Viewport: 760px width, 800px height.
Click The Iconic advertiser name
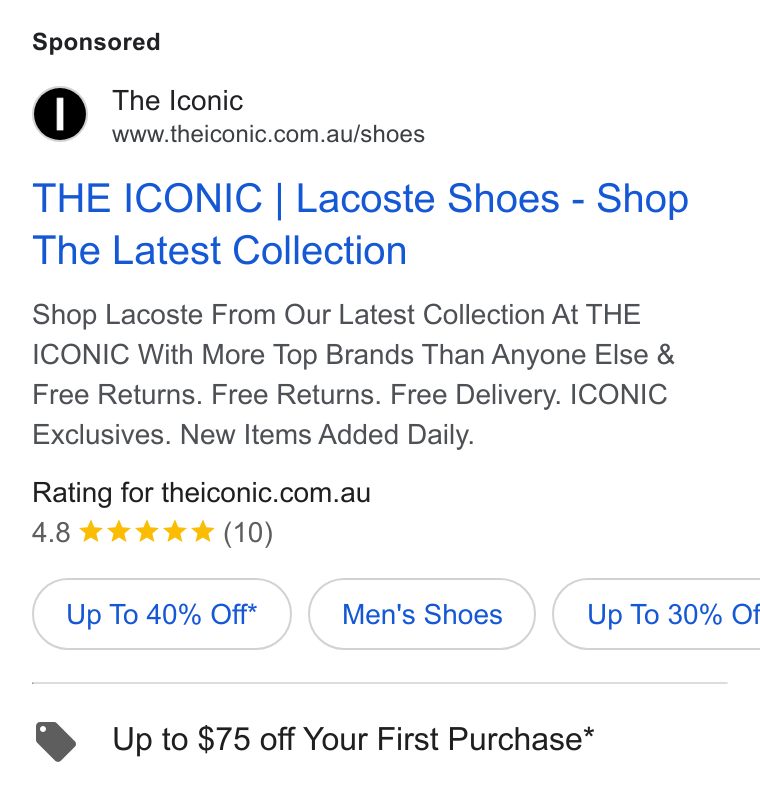[178, 101]
